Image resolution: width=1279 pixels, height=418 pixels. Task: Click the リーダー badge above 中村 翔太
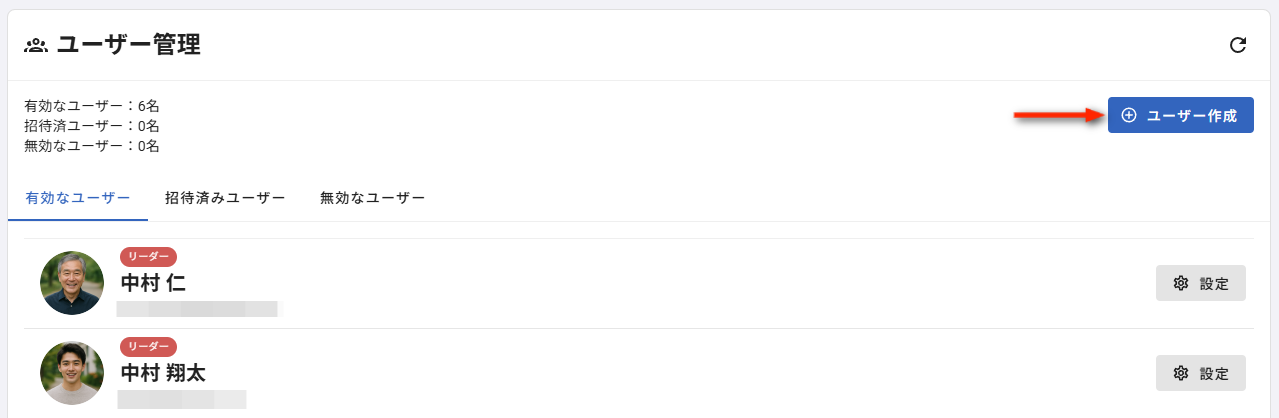coord(148,347)
